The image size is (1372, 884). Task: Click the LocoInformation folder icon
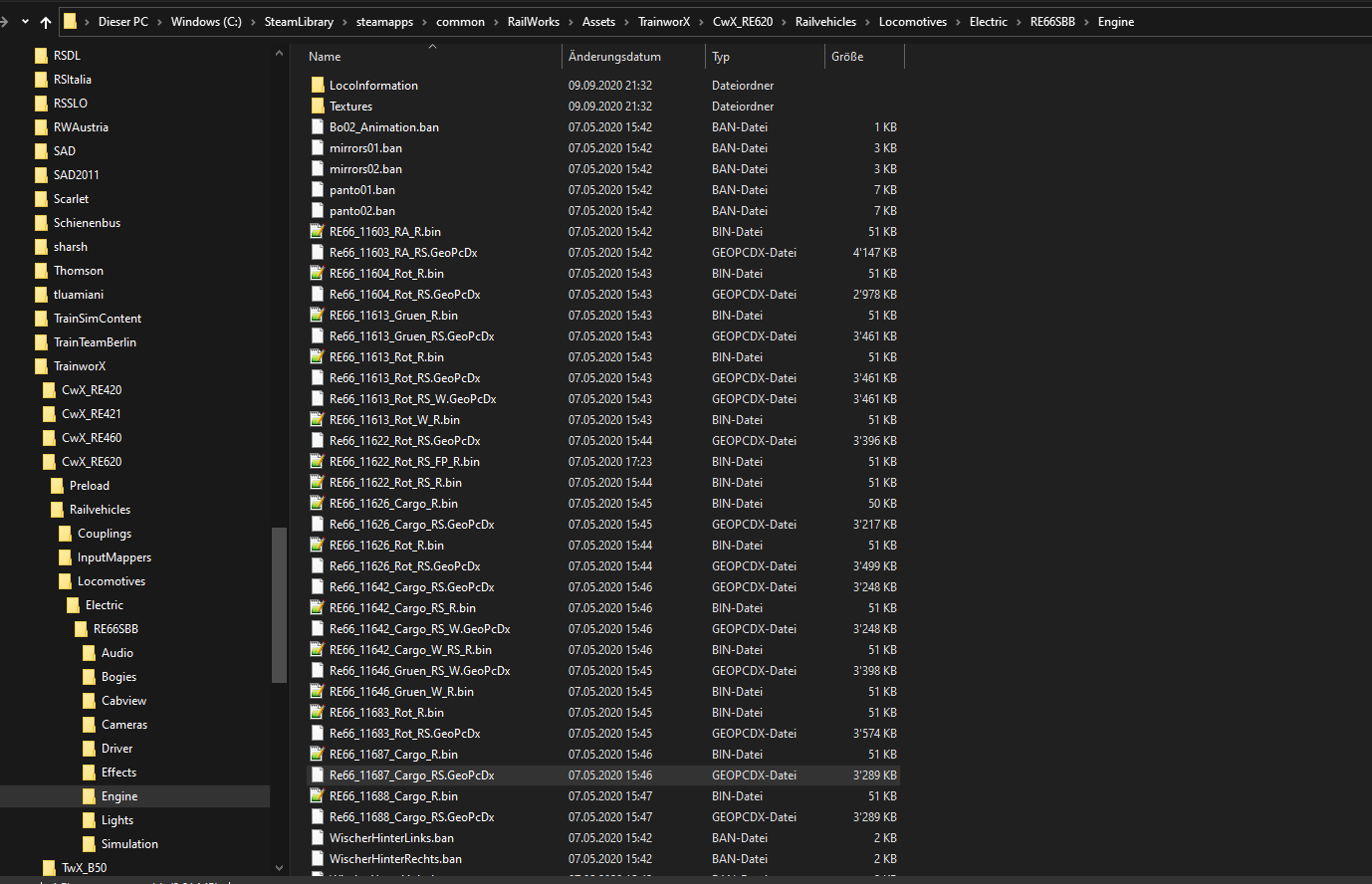click(318, 86)
